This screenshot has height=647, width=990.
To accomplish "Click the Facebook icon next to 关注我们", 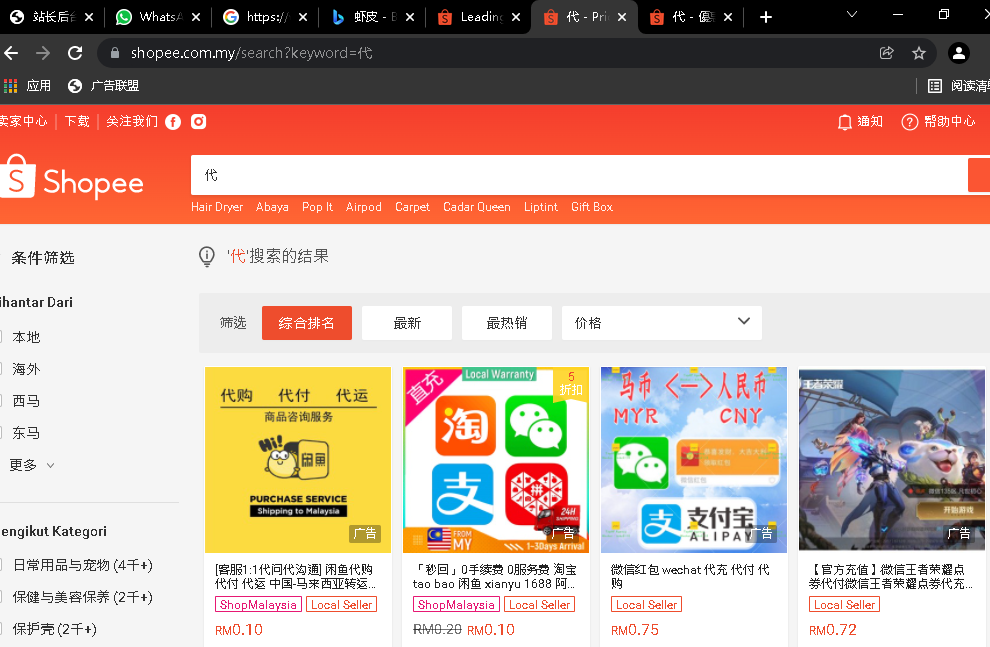I will click(x=173, y=121).
